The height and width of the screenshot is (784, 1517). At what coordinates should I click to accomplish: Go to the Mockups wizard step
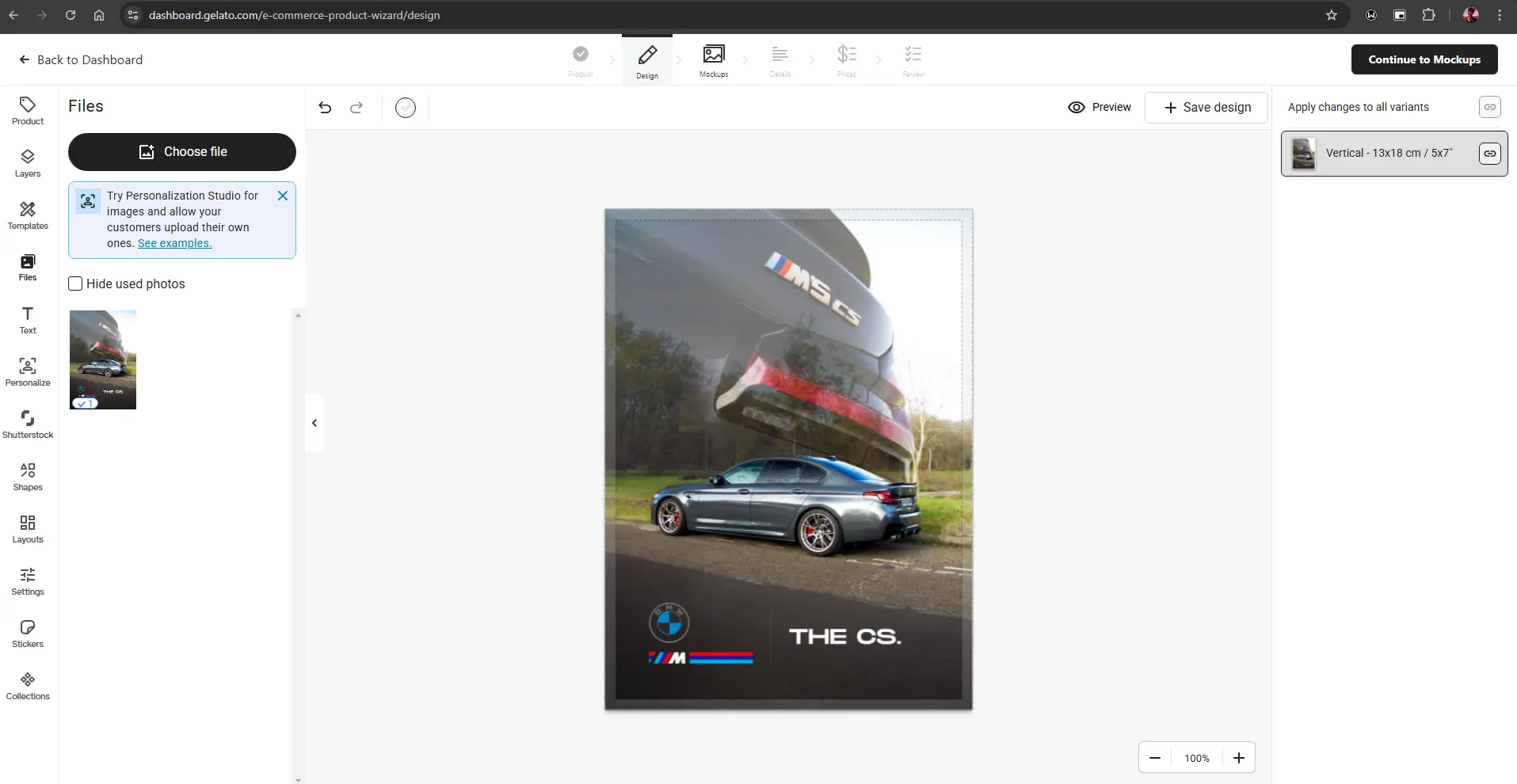coord(713,60)
